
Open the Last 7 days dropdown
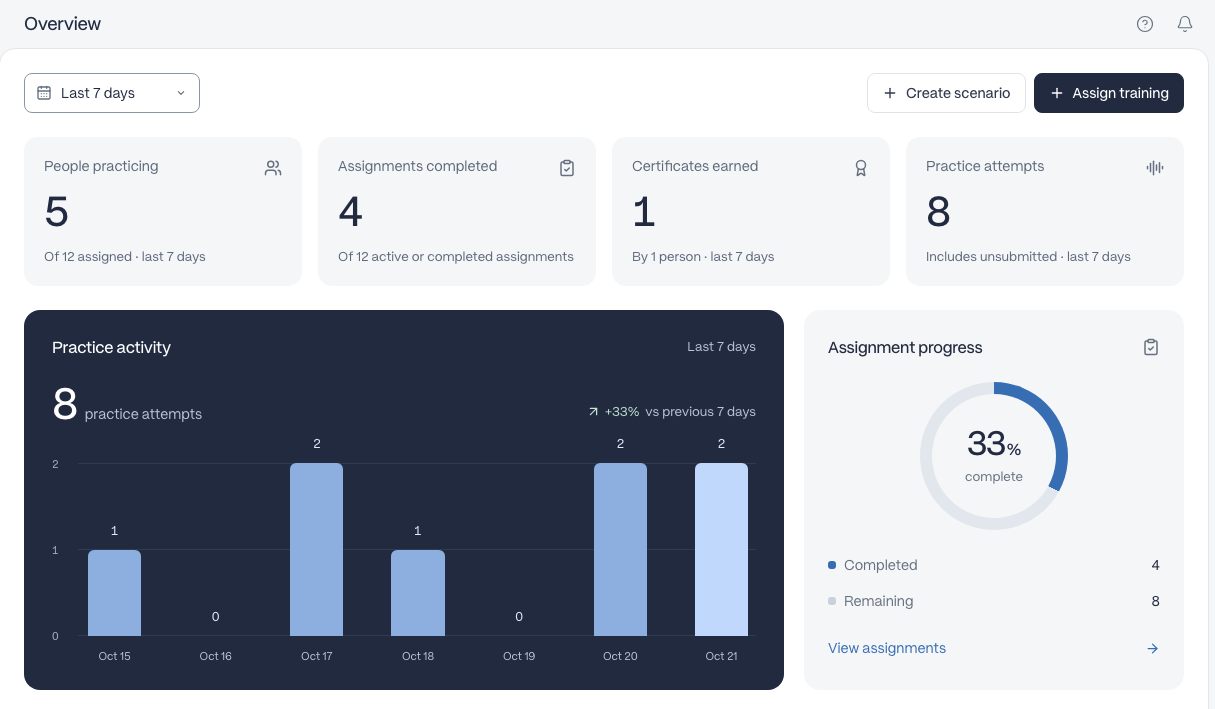[112, 93]
